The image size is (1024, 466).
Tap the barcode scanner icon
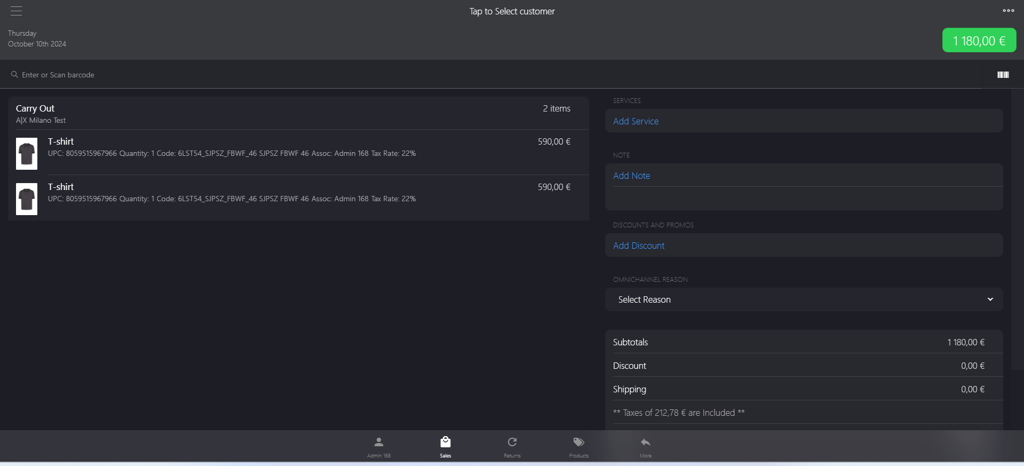(x=1003, y=75)
